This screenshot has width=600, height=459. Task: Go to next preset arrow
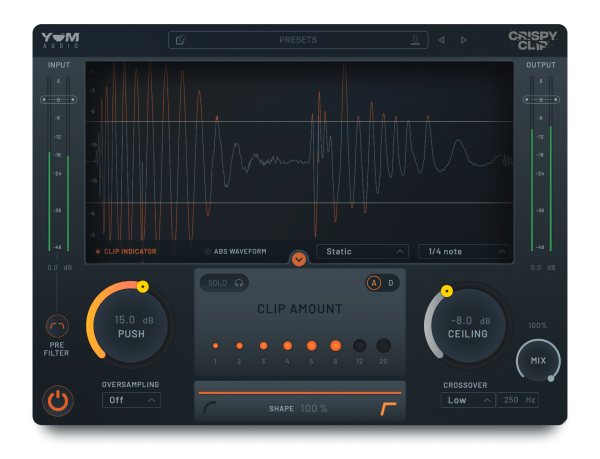click(463, 40)
